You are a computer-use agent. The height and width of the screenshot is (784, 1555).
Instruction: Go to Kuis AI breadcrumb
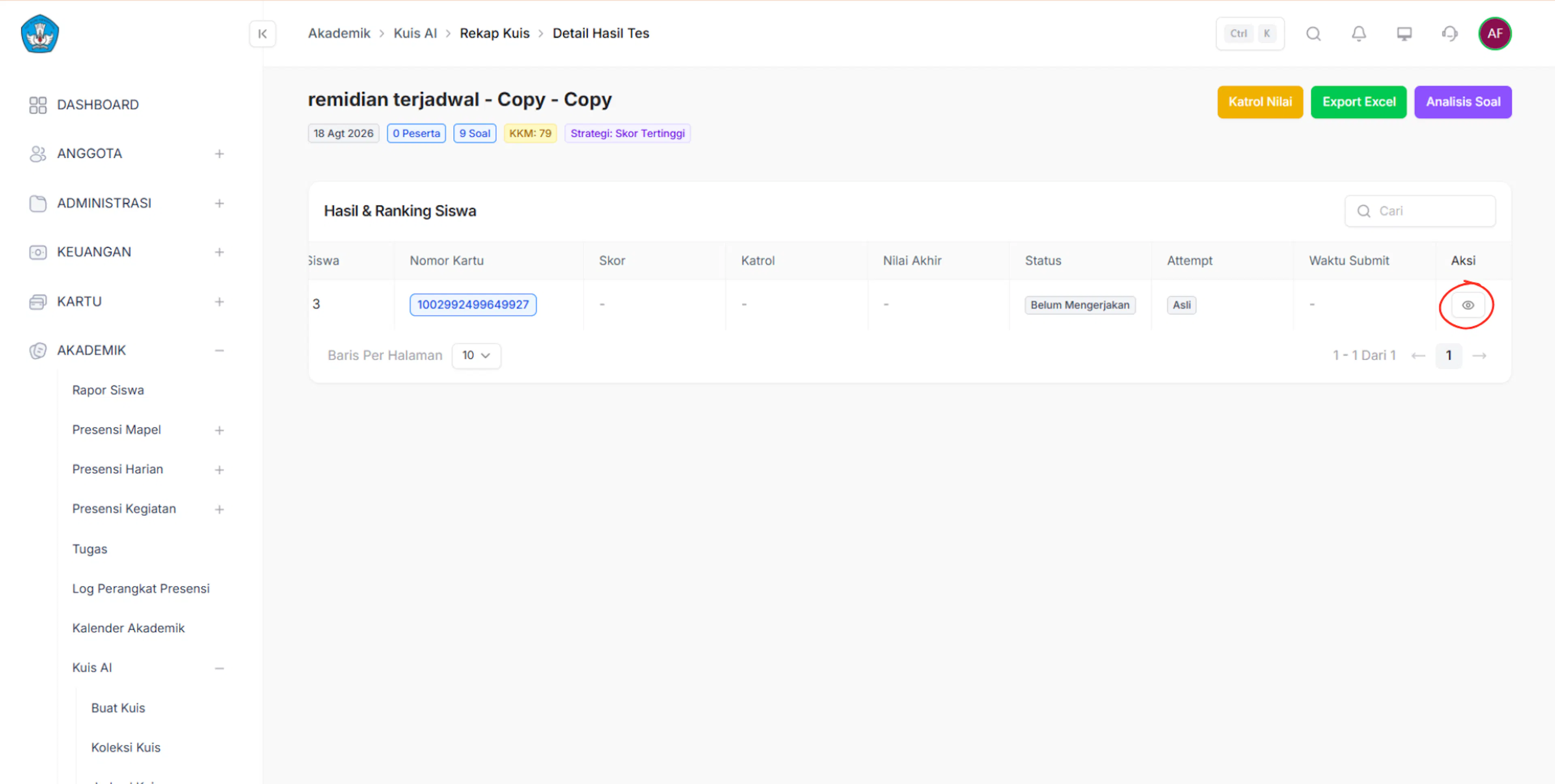415,34
